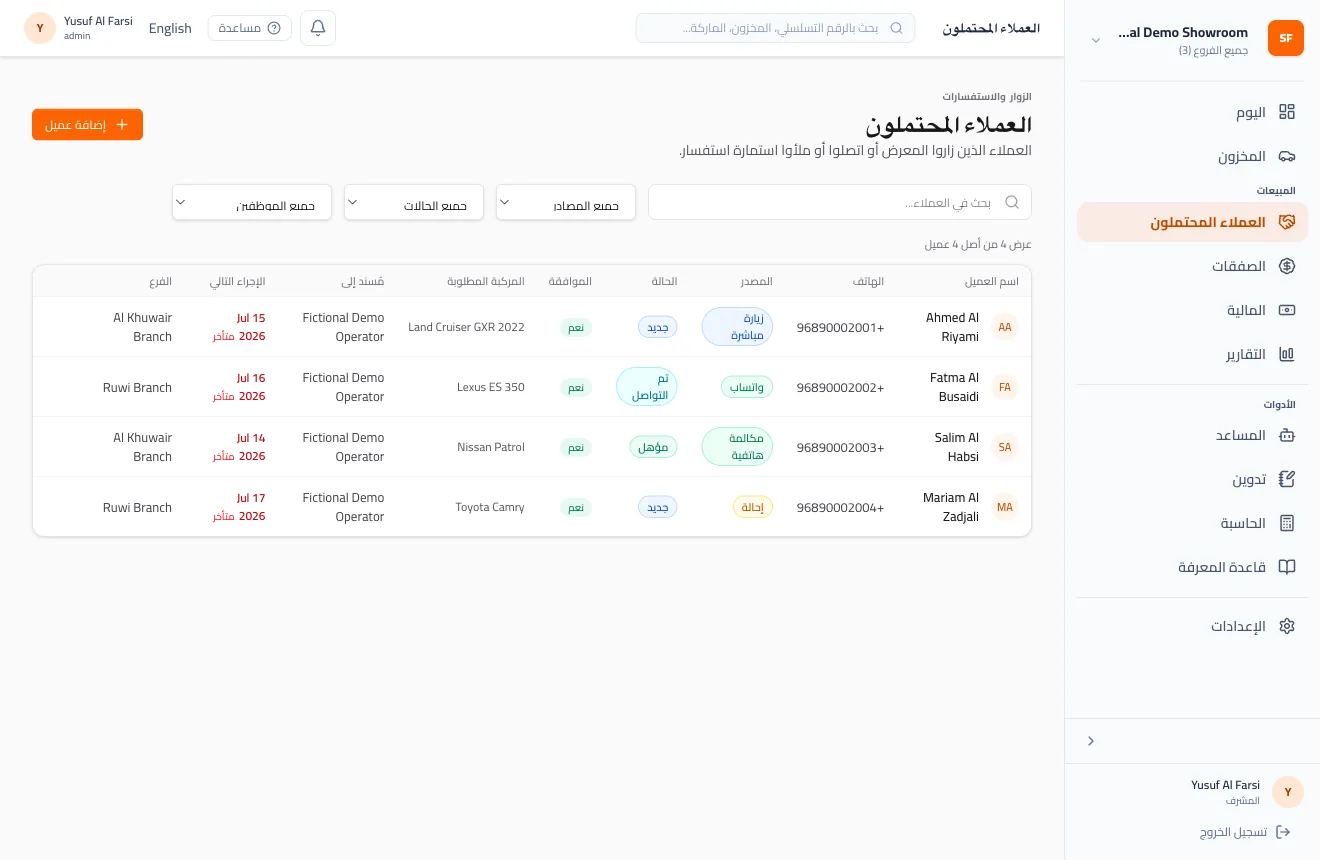Image resolution: width=1320 pixels, height=860 pixels.
Task: Click the referral (إحالة) source badge
Action: [x=753, y=507]
